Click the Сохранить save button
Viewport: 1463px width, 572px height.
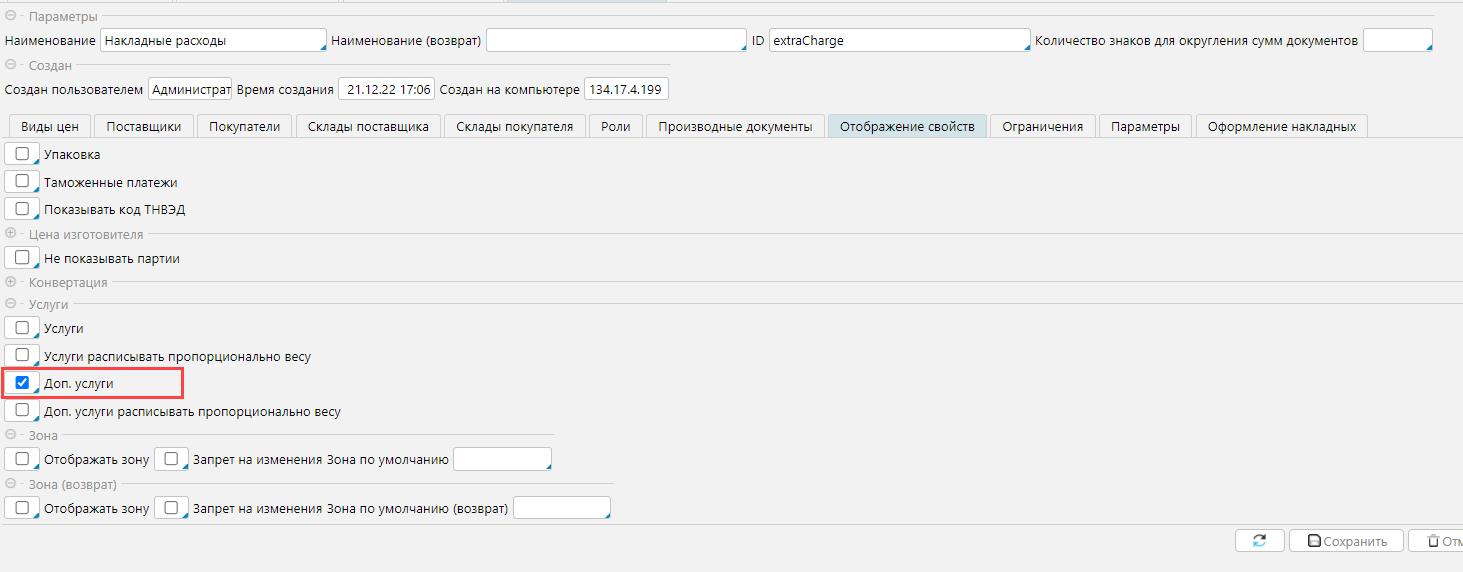(1346, 541)
